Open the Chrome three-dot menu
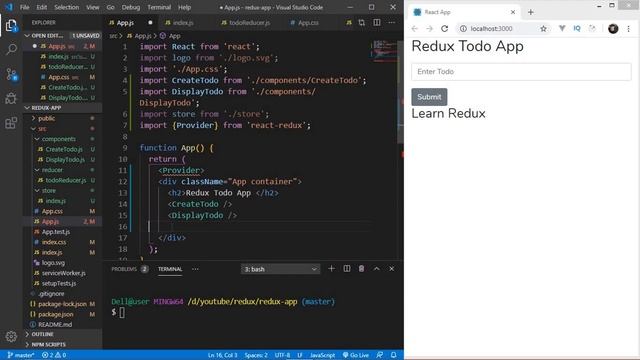Image resolution: width=640 pixels, height=360 pixels. (629, 29)
